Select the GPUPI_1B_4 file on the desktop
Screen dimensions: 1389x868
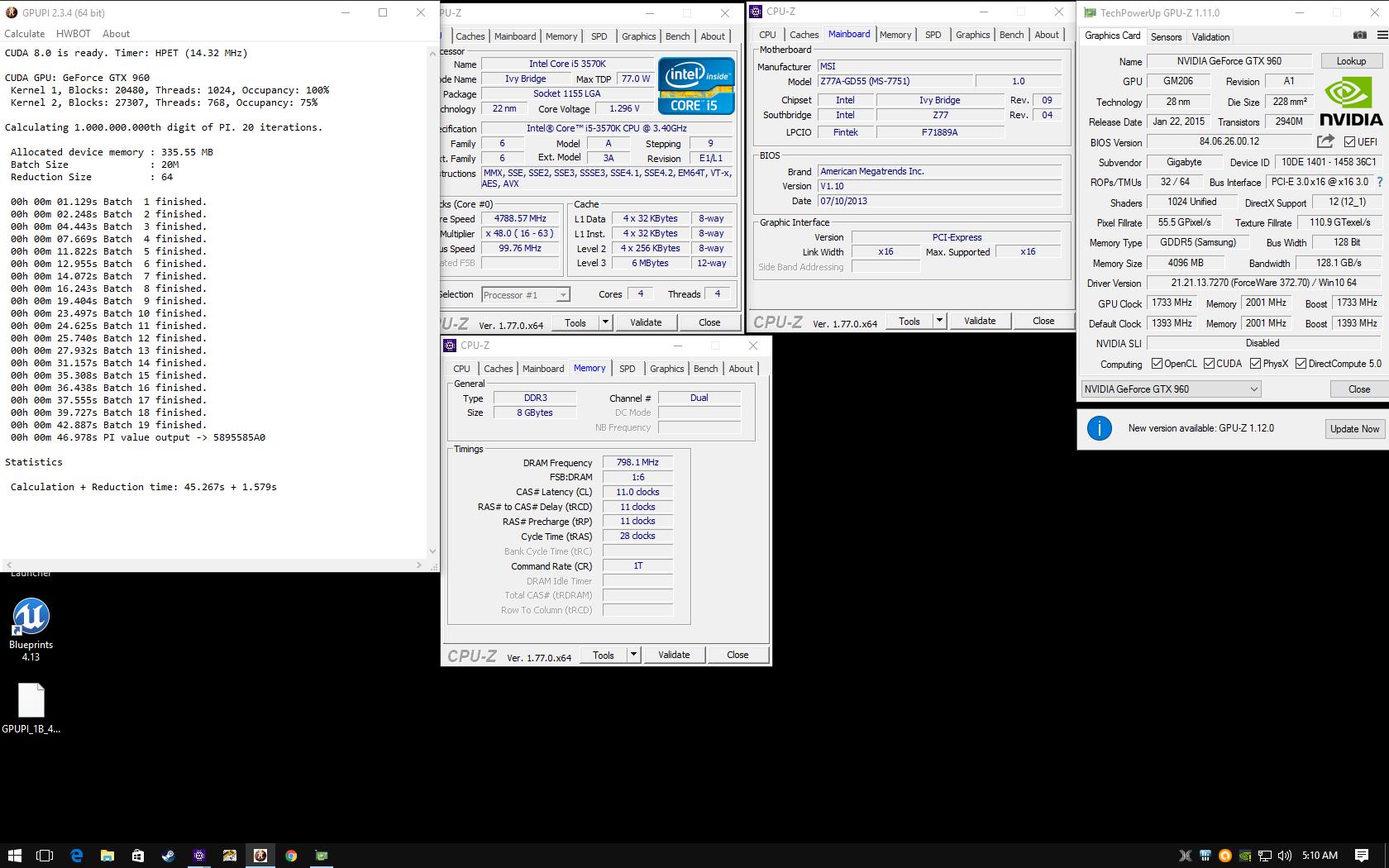point(31,708)
